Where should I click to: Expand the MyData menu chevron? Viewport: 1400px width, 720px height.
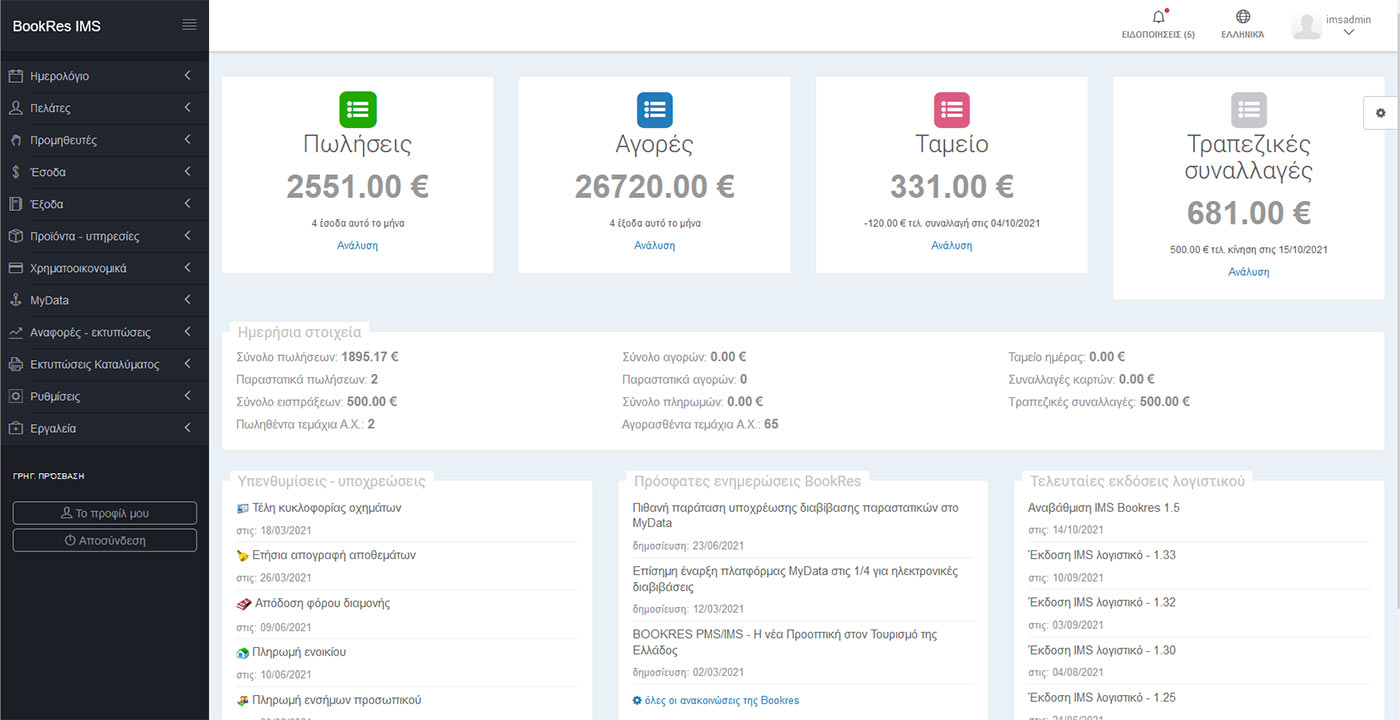[x=188, y=300]
